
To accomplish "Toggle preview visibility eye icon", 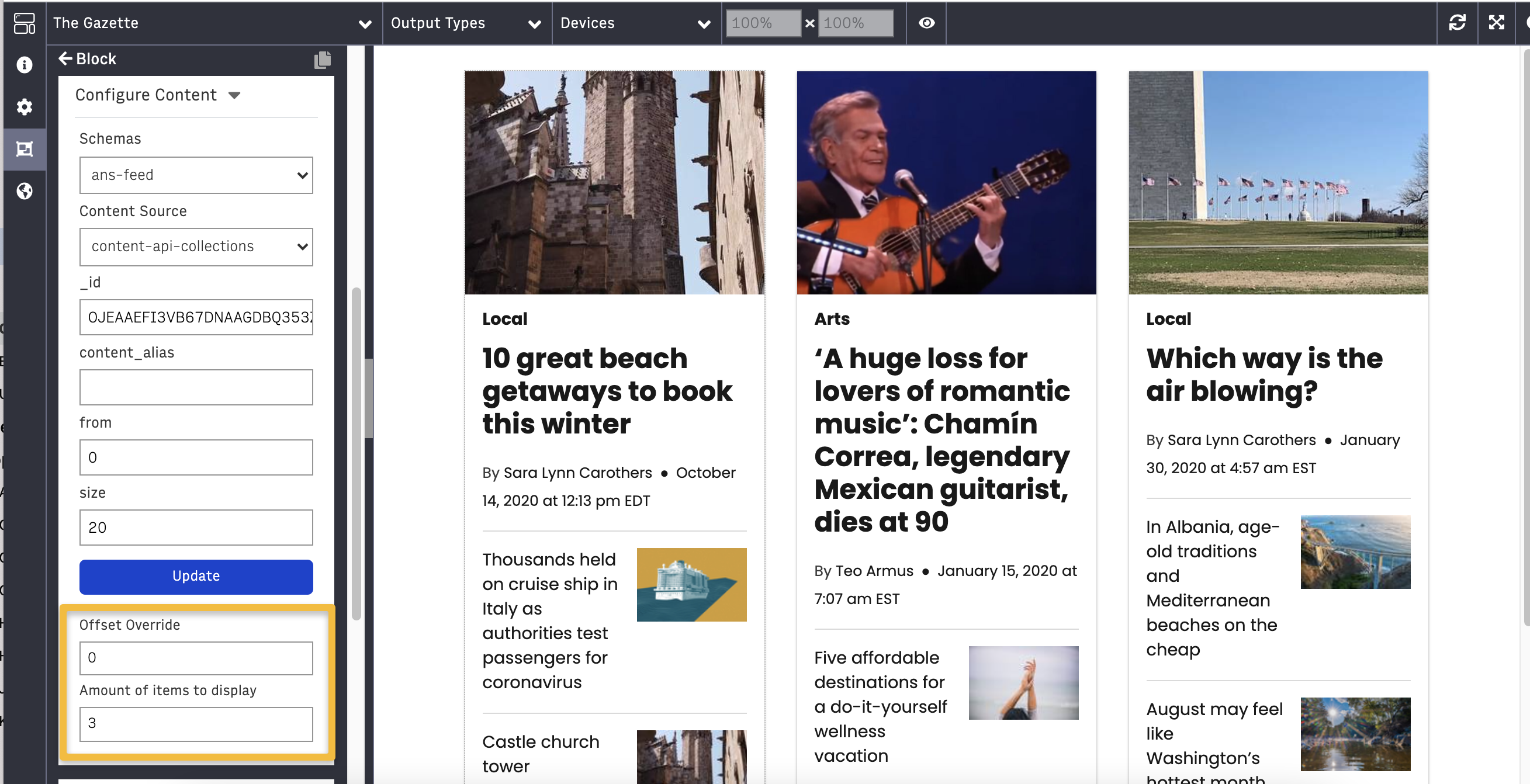I will [x=926, y=23].
